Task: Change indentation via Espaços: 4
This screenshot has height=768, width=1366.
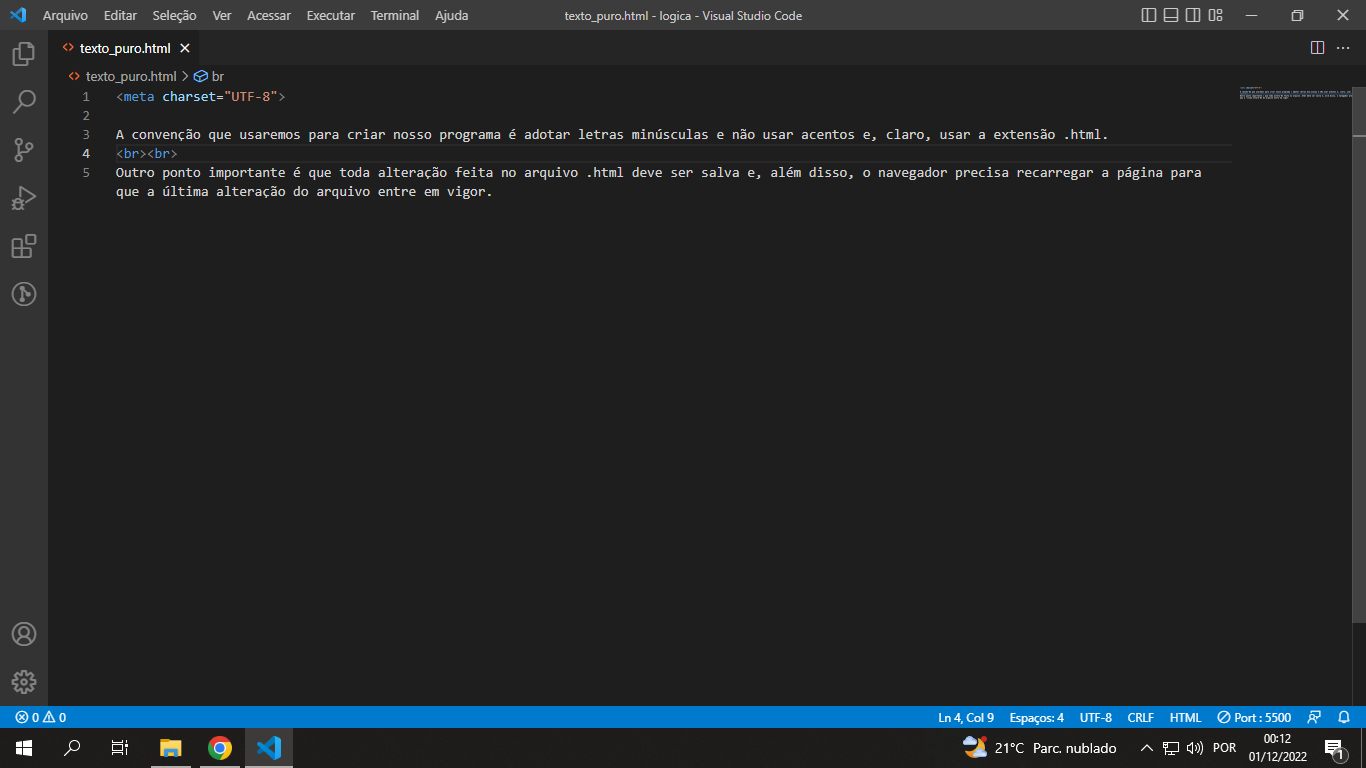Action: point(1037,717)
